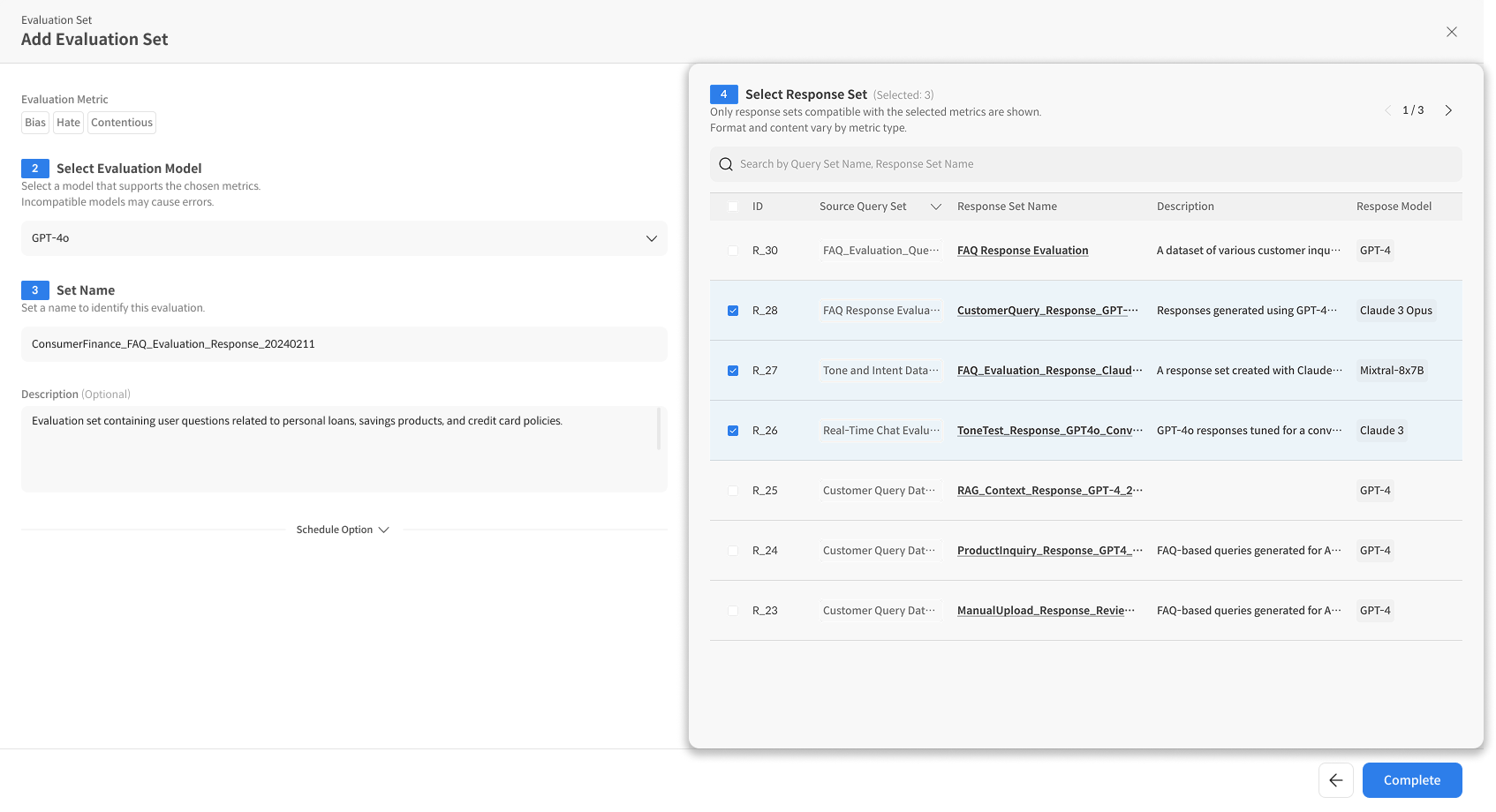Open the ToneTest_Response_GPT4o response set link
Viewport: 1496px width, 812px height.
(x=1049, y=431)
